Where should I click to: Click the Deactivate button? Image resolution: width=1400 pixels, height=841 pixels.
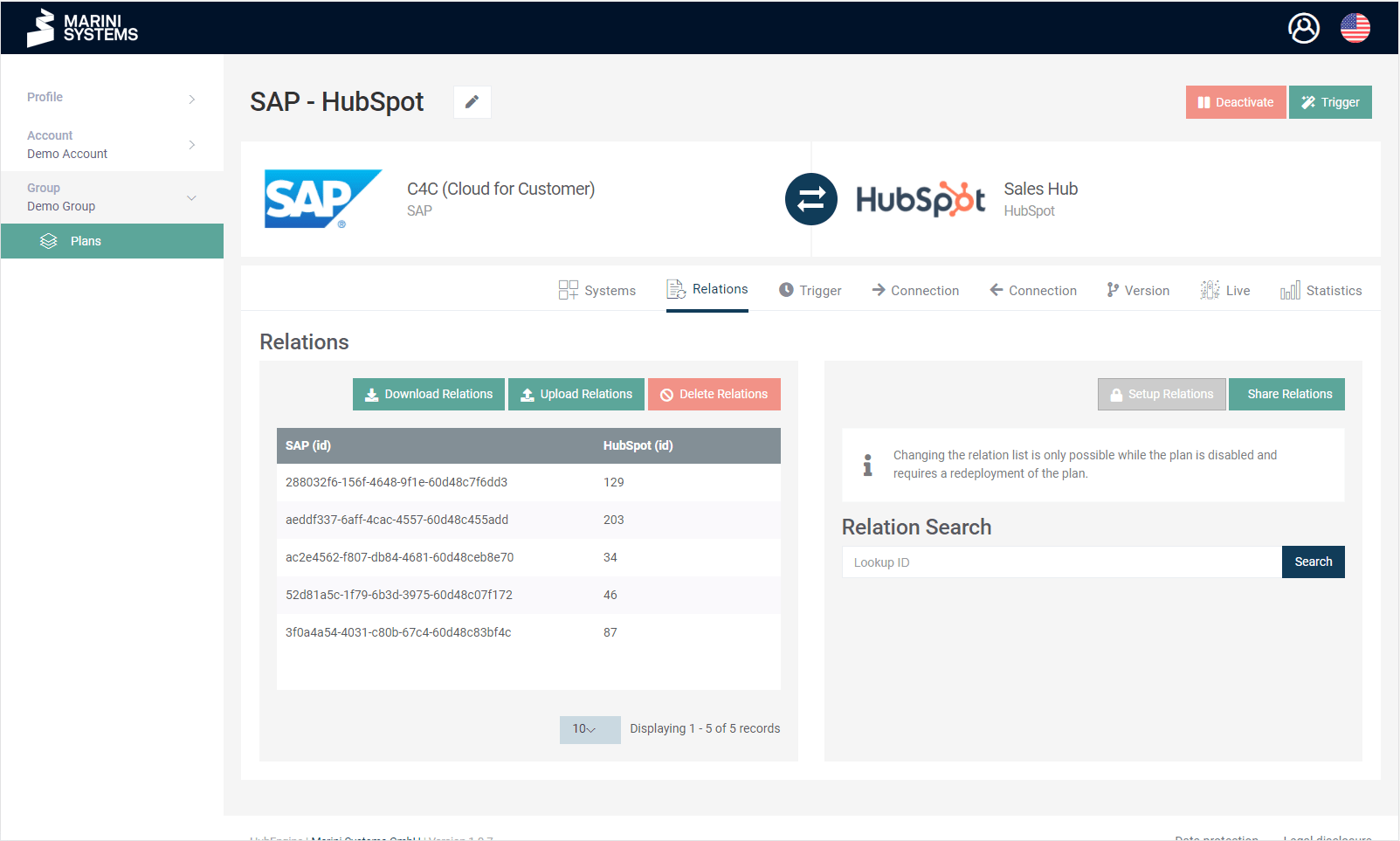(x=1236, y=102)
